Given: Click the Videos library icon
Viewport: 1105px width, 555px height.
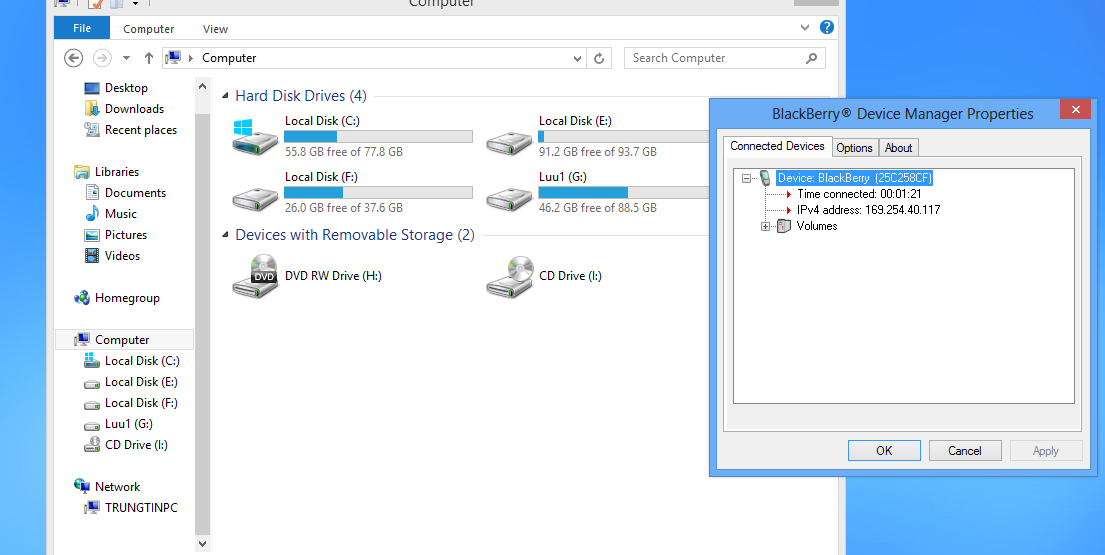Looking at the screenshot, I should (x=92, y=256).
